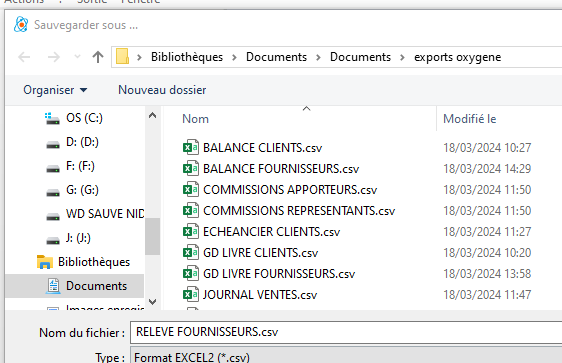Select COMMISSIONS REPRESENTANTS.csv file
Image resolution: width=562 pixels, height=363 pixels.
point(299,211)
